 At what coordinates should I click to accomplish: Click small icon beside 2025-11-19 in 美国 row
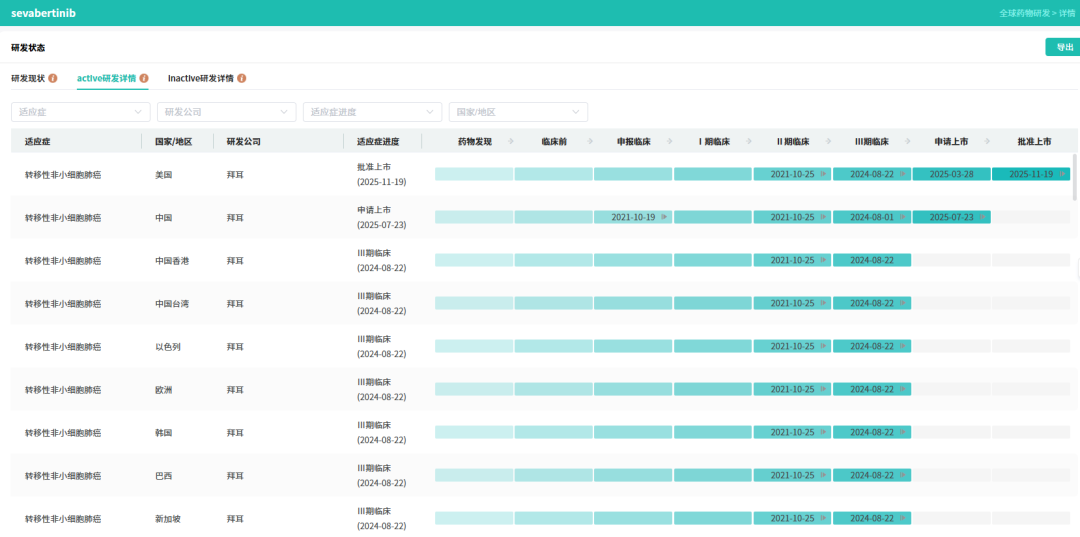(x=1061, y=174)
